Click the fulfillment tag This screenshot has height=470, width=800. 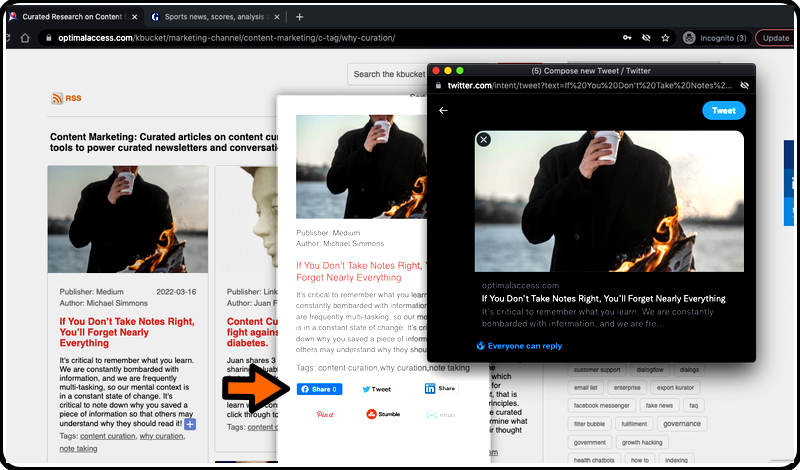(634, 424)
